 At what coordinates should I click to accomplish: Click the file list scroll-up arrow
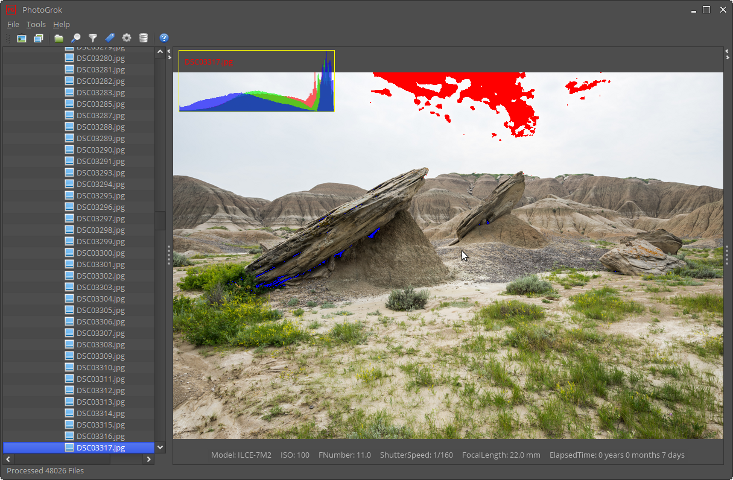pos(160,52)
